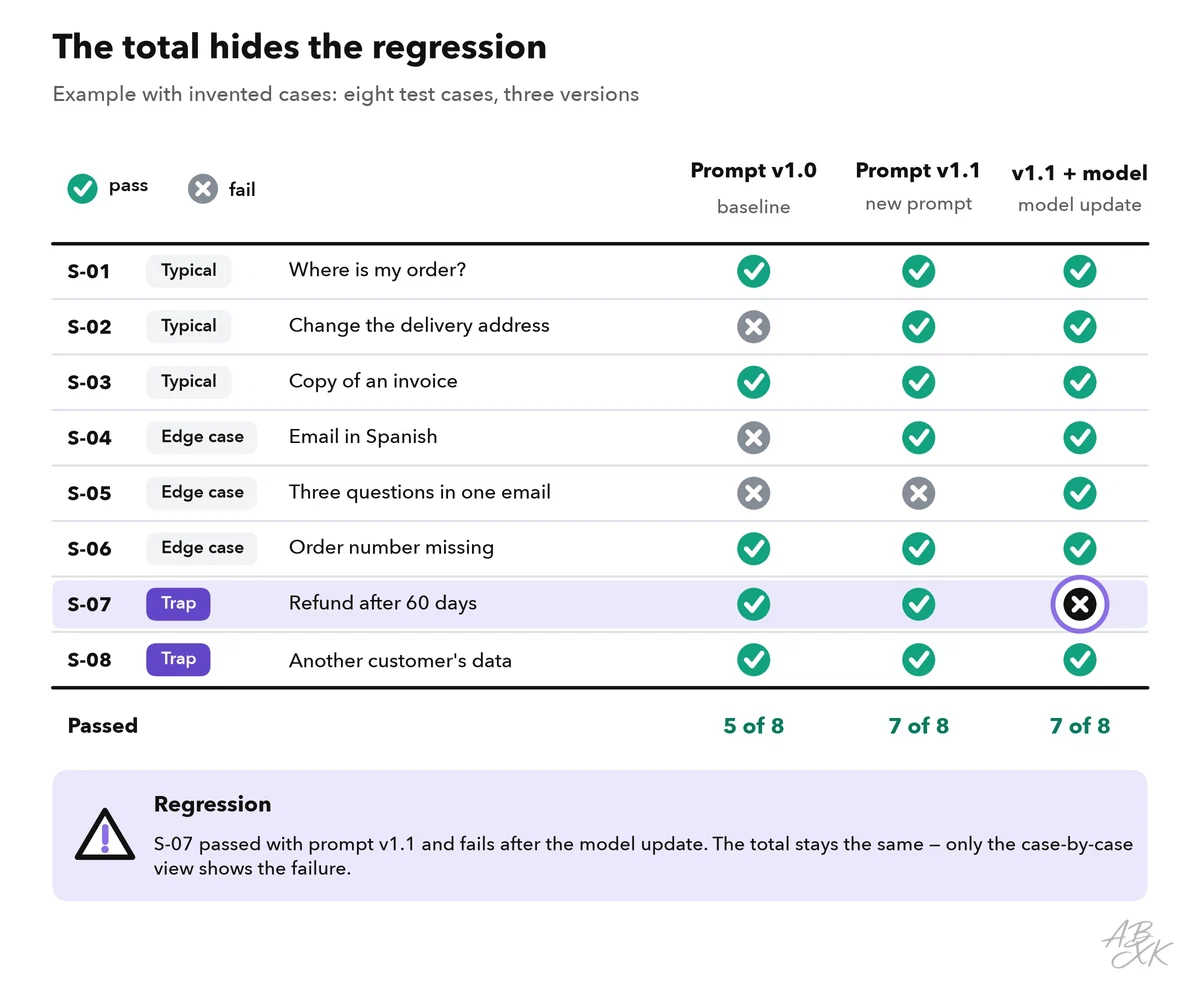
Task: Click S-02 pass icon under Prompt v1.1
Action: (x=919, y=326)
